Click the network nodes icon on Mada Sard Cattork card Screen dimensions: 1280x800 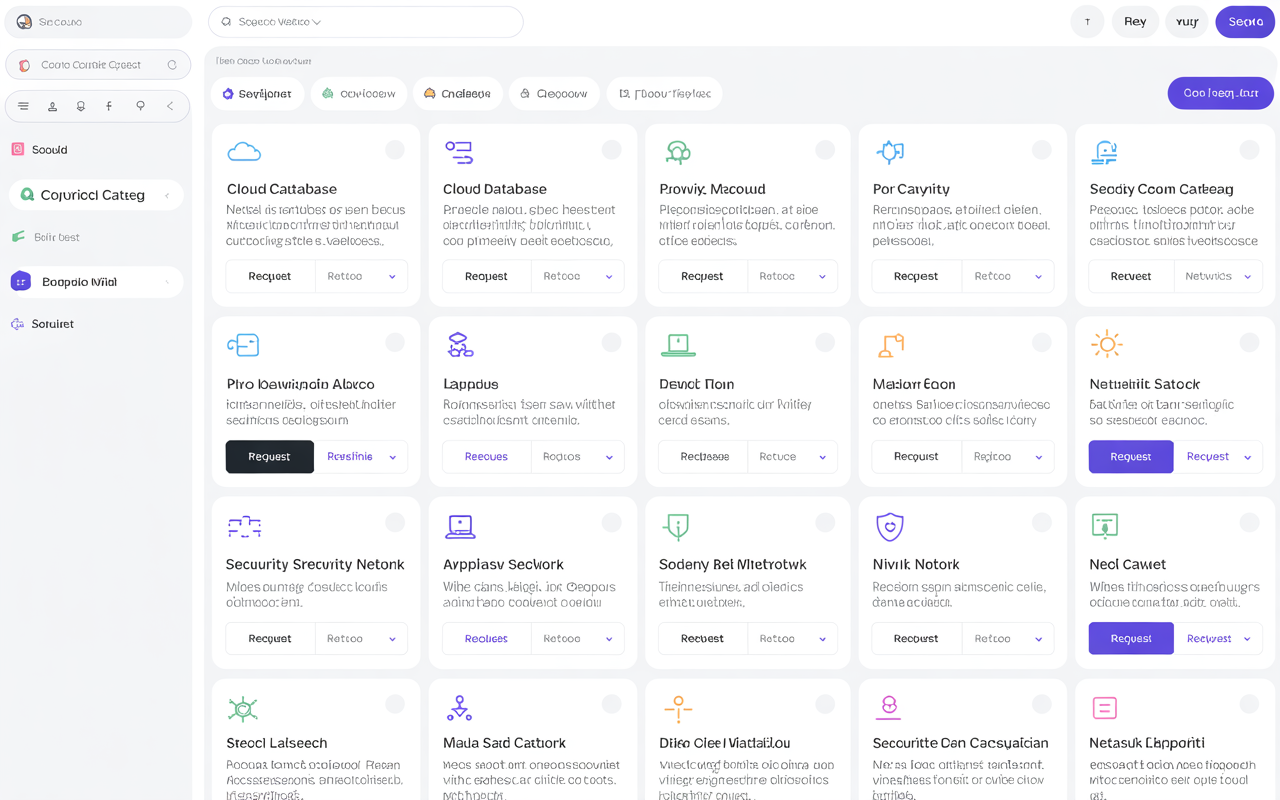(459, 707)
